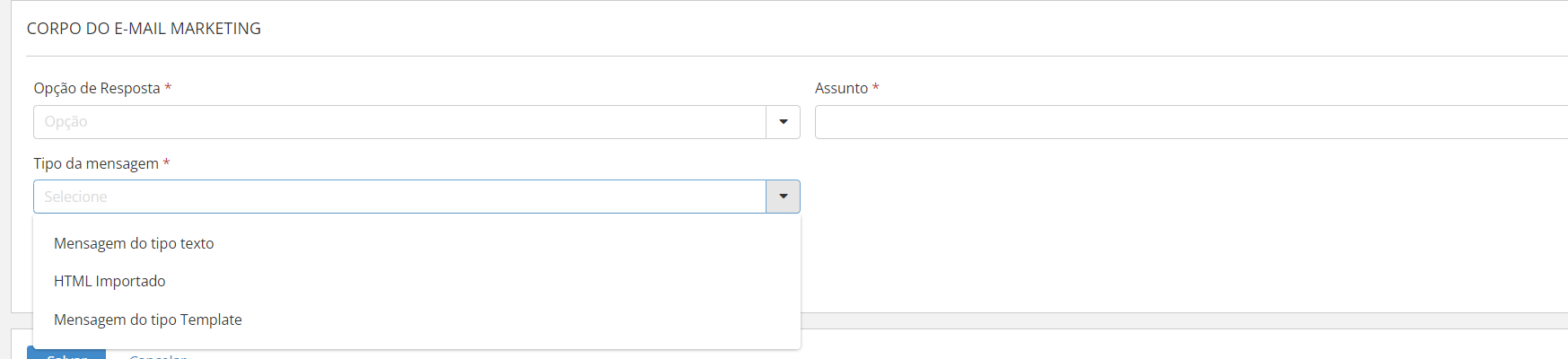
Task: Pick Mensagem do tipo Template option
Action: tap(148, 320)
